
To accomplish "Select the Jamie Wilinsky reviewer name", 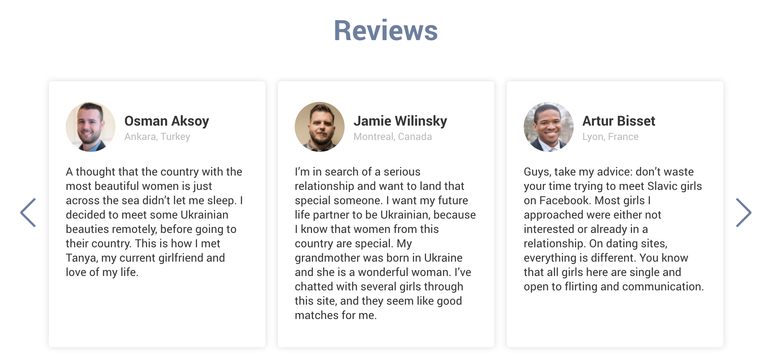I will (x=400, y=121).
